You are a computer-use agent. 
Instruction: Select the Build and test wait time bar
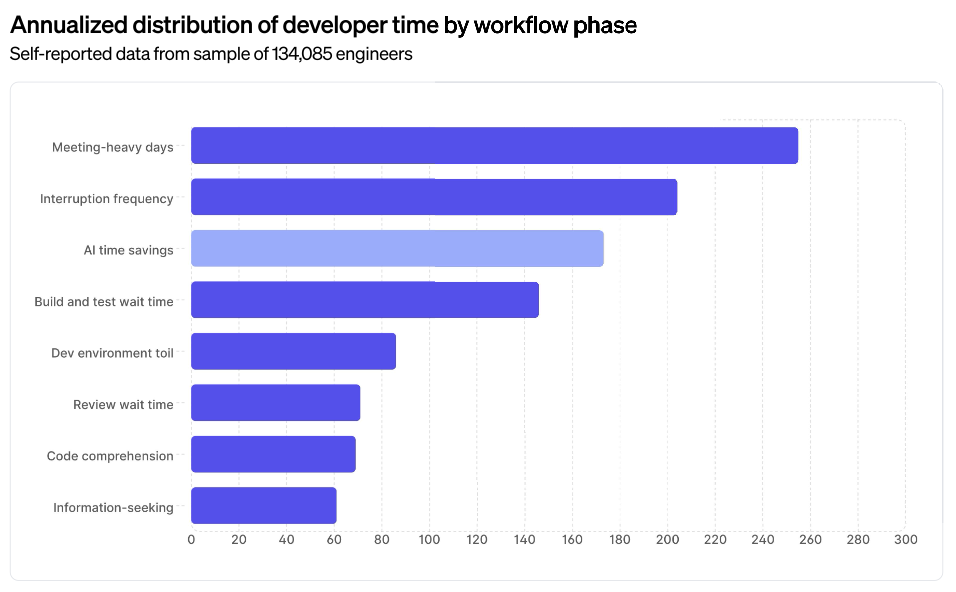click(365, 300)
